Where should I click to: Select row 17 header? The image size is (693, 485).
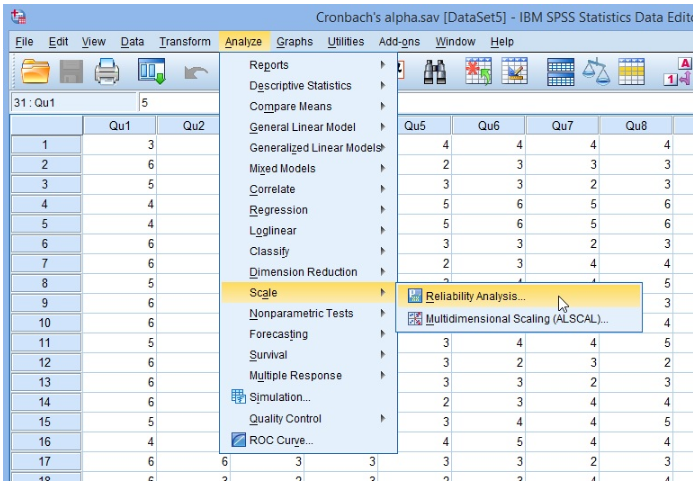pos(46,462)
